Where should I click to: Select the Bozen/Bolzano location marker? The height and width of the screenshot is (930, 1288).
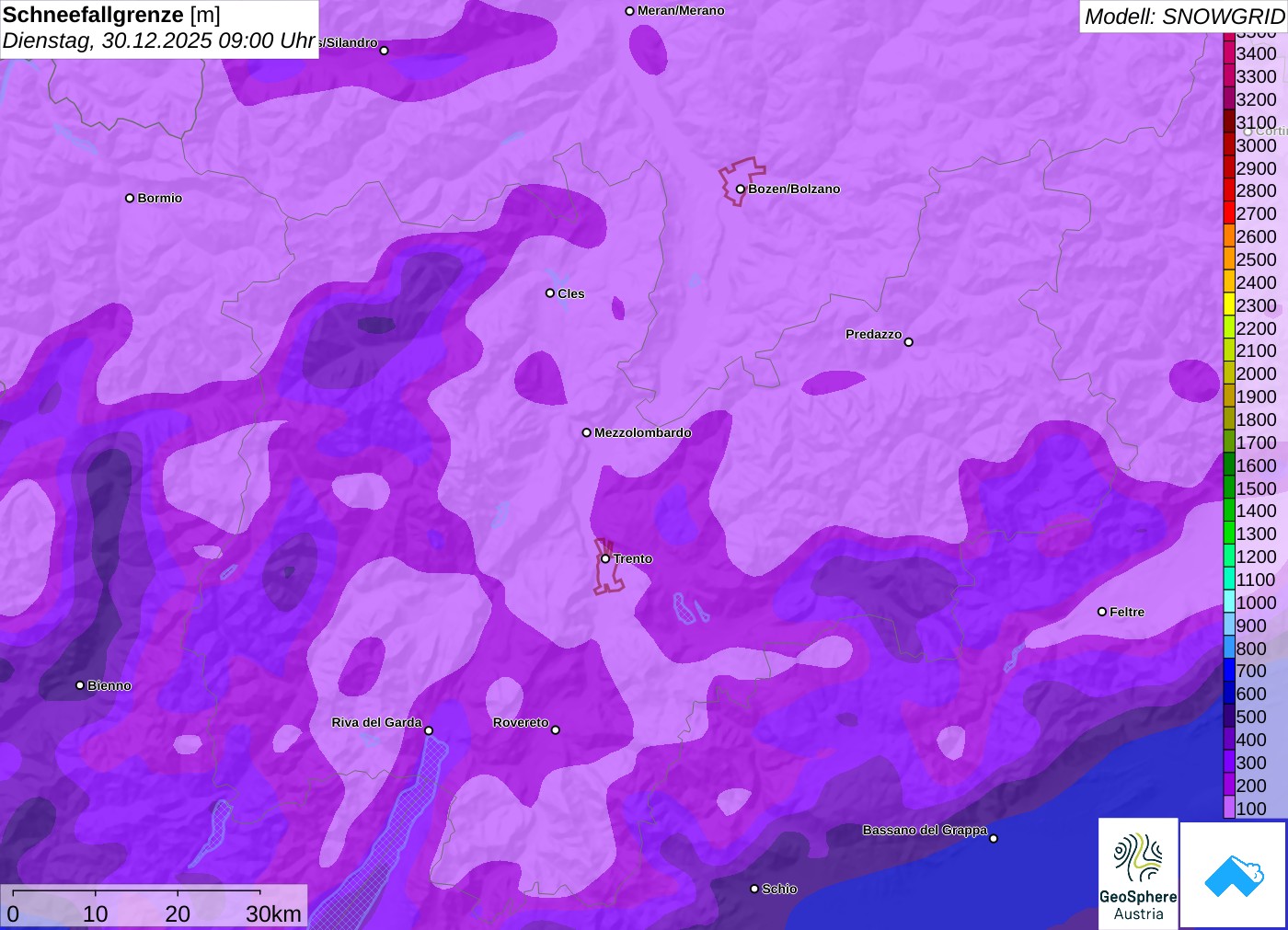coord(740,189)
